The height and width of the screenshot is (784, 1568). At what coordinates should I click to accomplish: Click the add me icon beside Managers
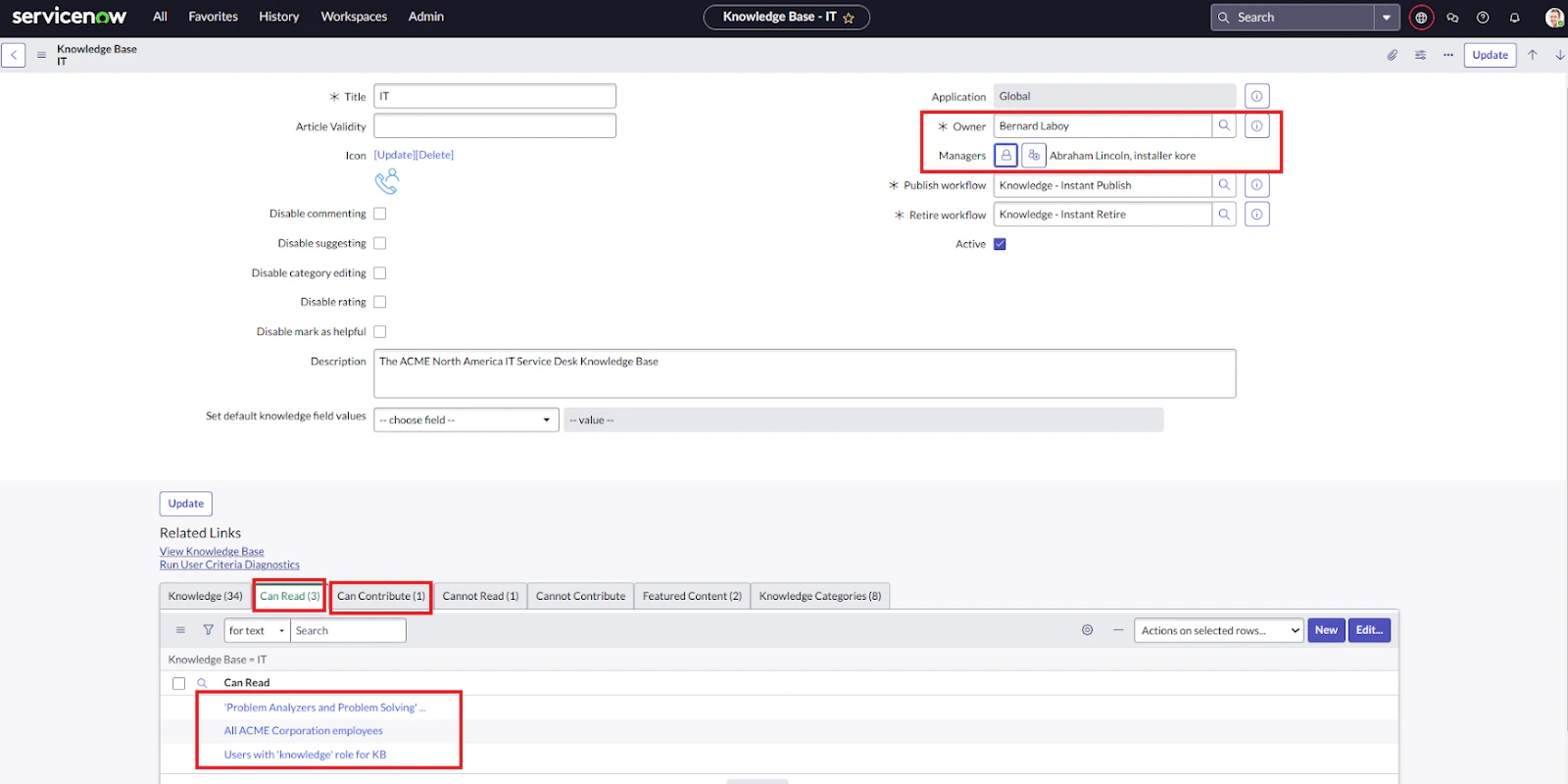1034,155
